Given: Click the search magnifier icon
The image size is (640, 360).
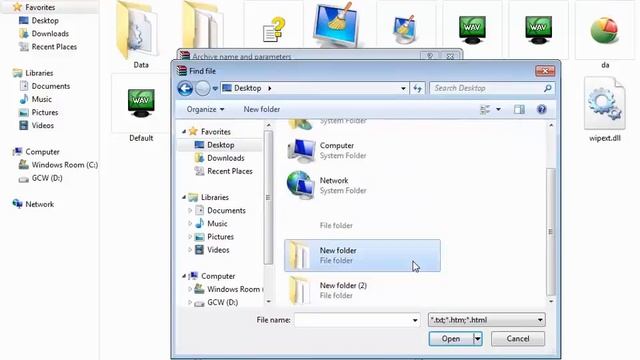Looking at the screenshot, I should pyautogui.click(x=547, y=88).
